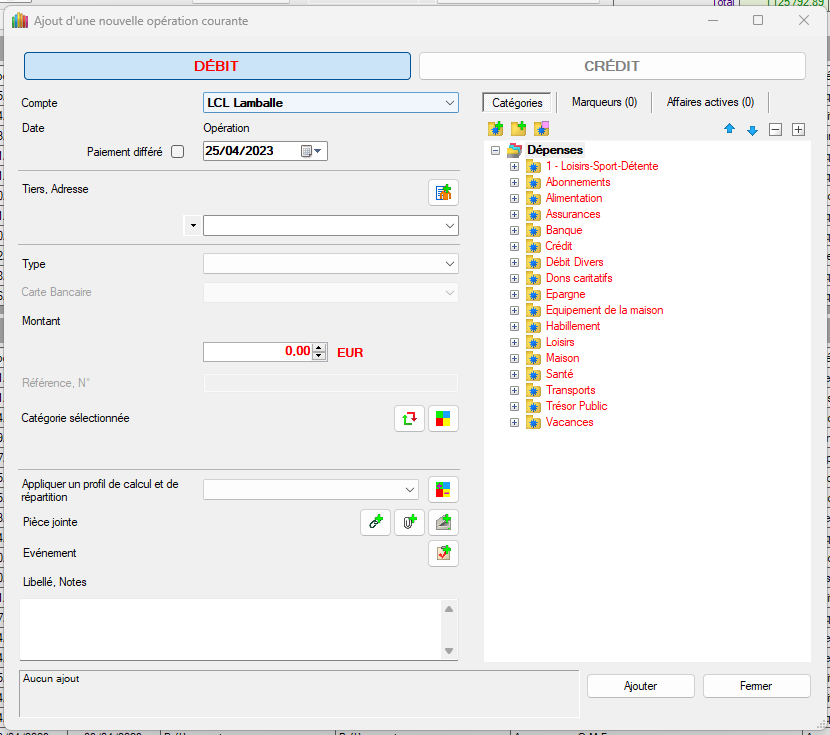
Task: Click the scanner add document icon
Action: 443,522
